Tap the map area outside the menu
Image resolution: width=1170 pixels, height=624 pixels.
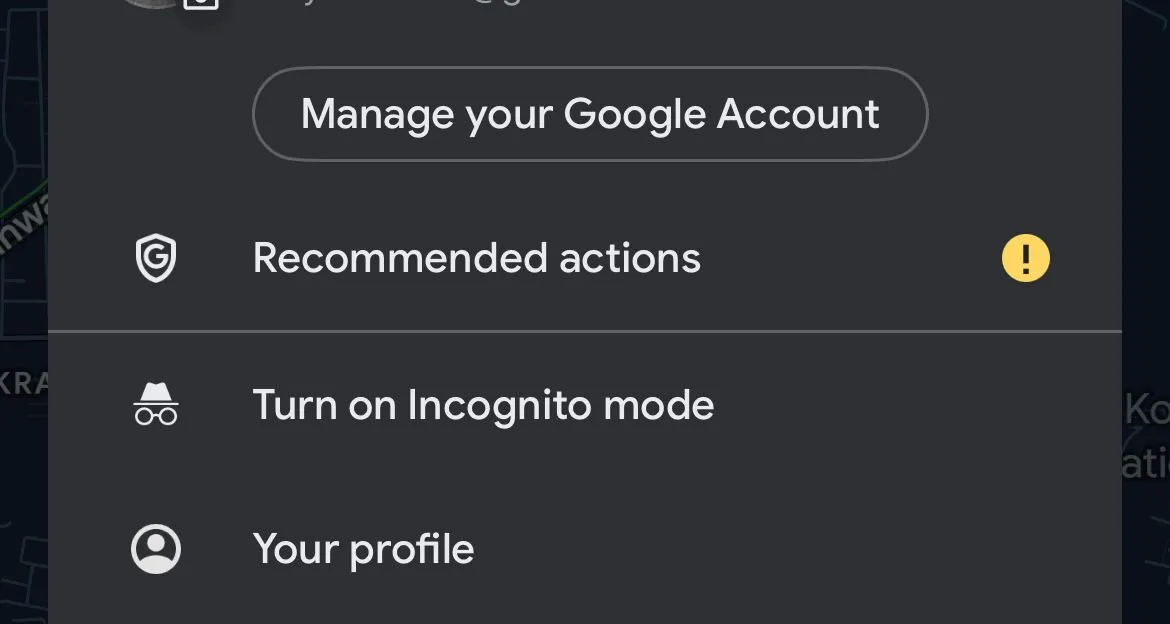coord(25,400)
